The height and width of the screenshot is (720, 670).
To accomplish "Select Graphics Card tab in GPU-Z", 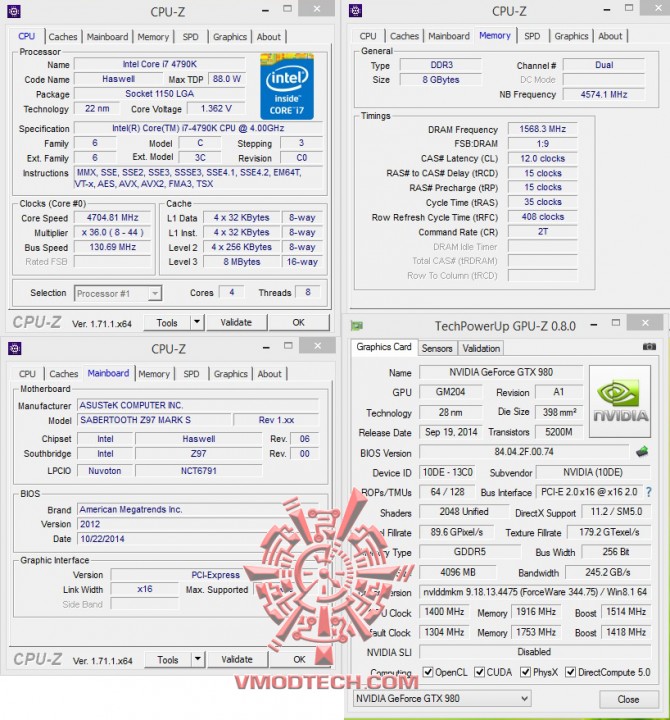I will click(384, 347).
